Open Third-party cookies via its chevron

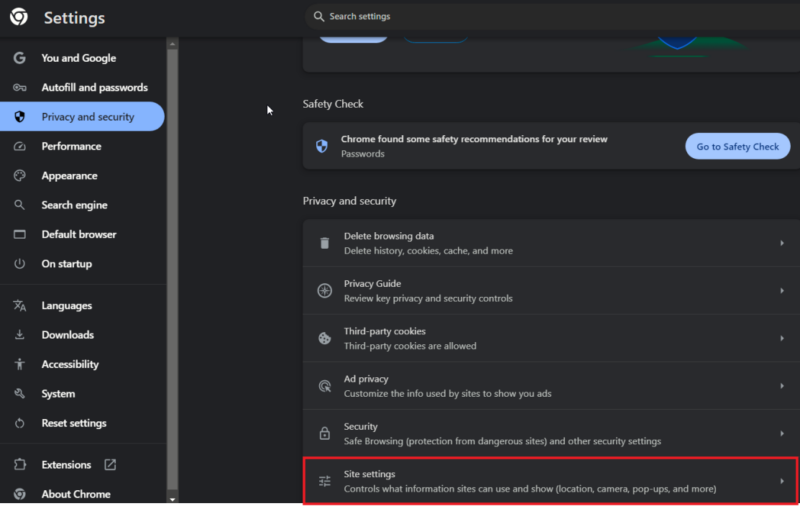point(782,338)
